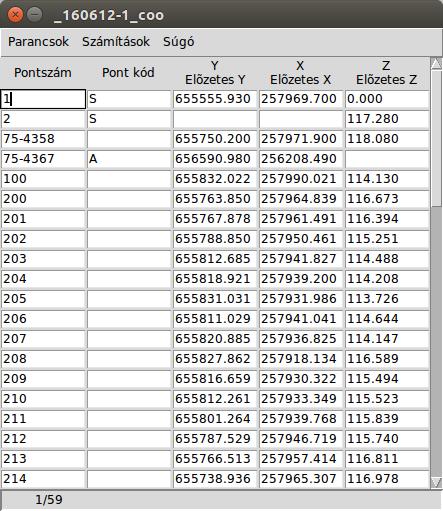This screenshot has width=443, height=511.
Task: Click the Z Előzetes Z column header
Action: 387,73
